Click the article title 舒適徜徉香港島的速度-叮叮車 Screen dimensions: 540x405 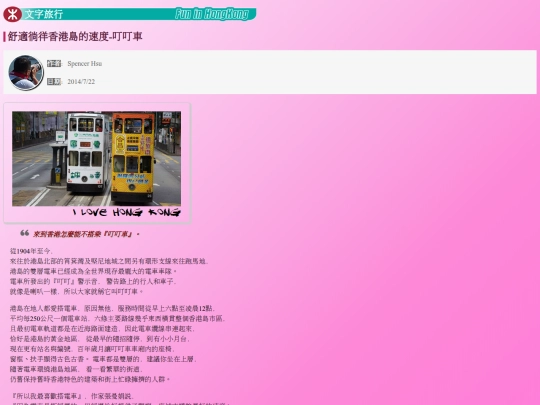tap(75, 37)
